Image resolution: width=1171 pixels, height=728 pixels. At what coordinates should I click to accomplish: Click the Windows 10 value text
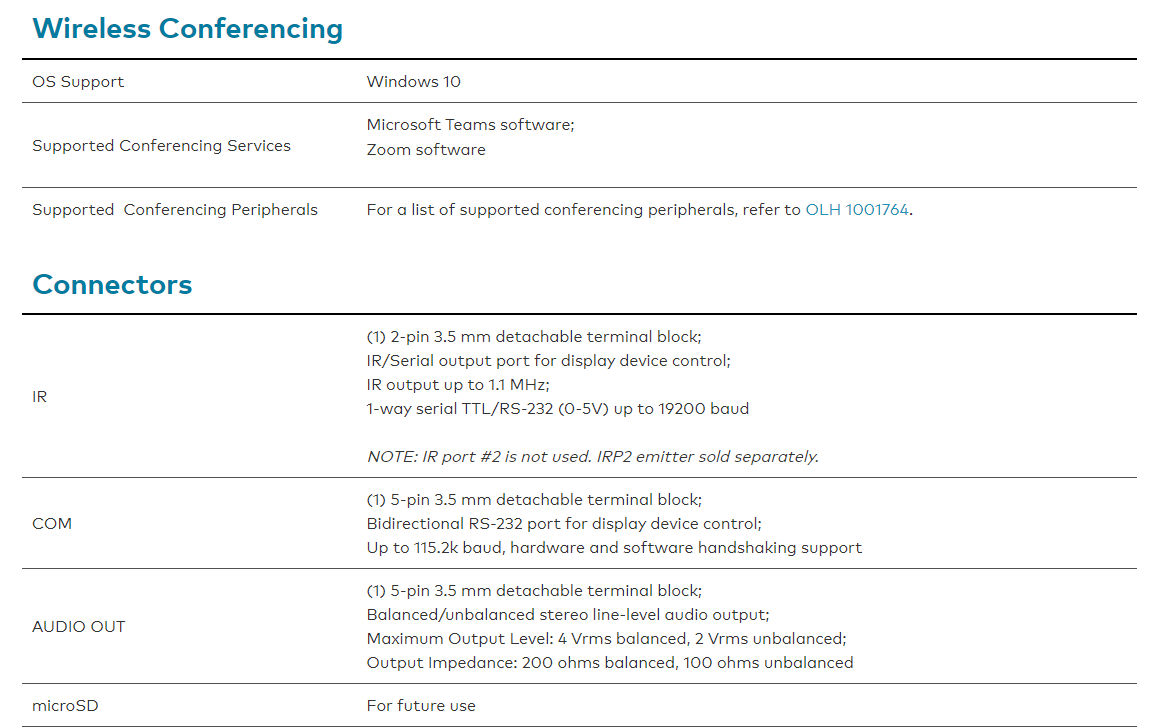point(413,82)
